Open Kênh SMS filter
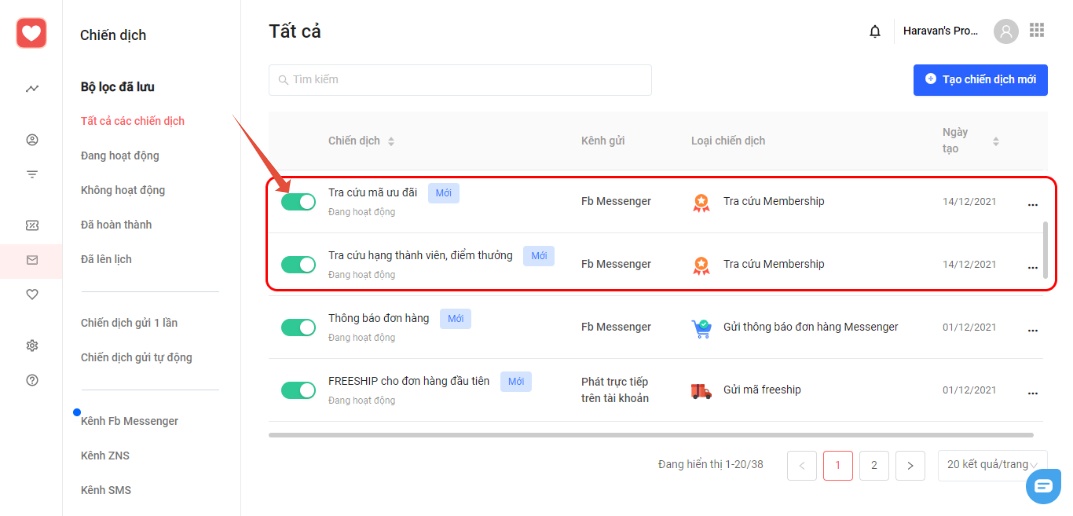Viewport: 1073px width, 516px height. tap(106, 490)
